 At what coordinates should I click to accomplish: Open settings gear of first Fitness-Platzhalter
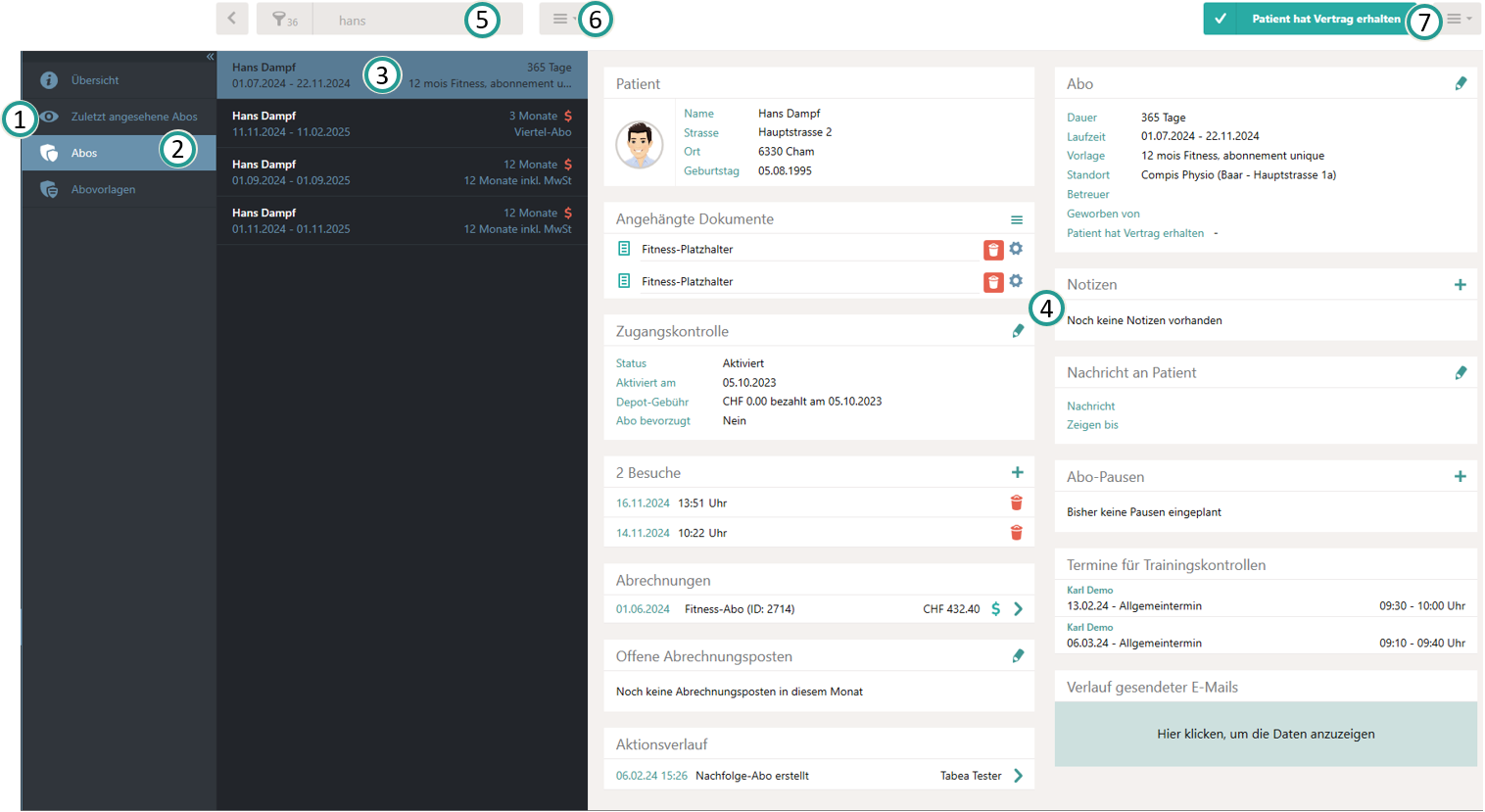pos(1016,249)
